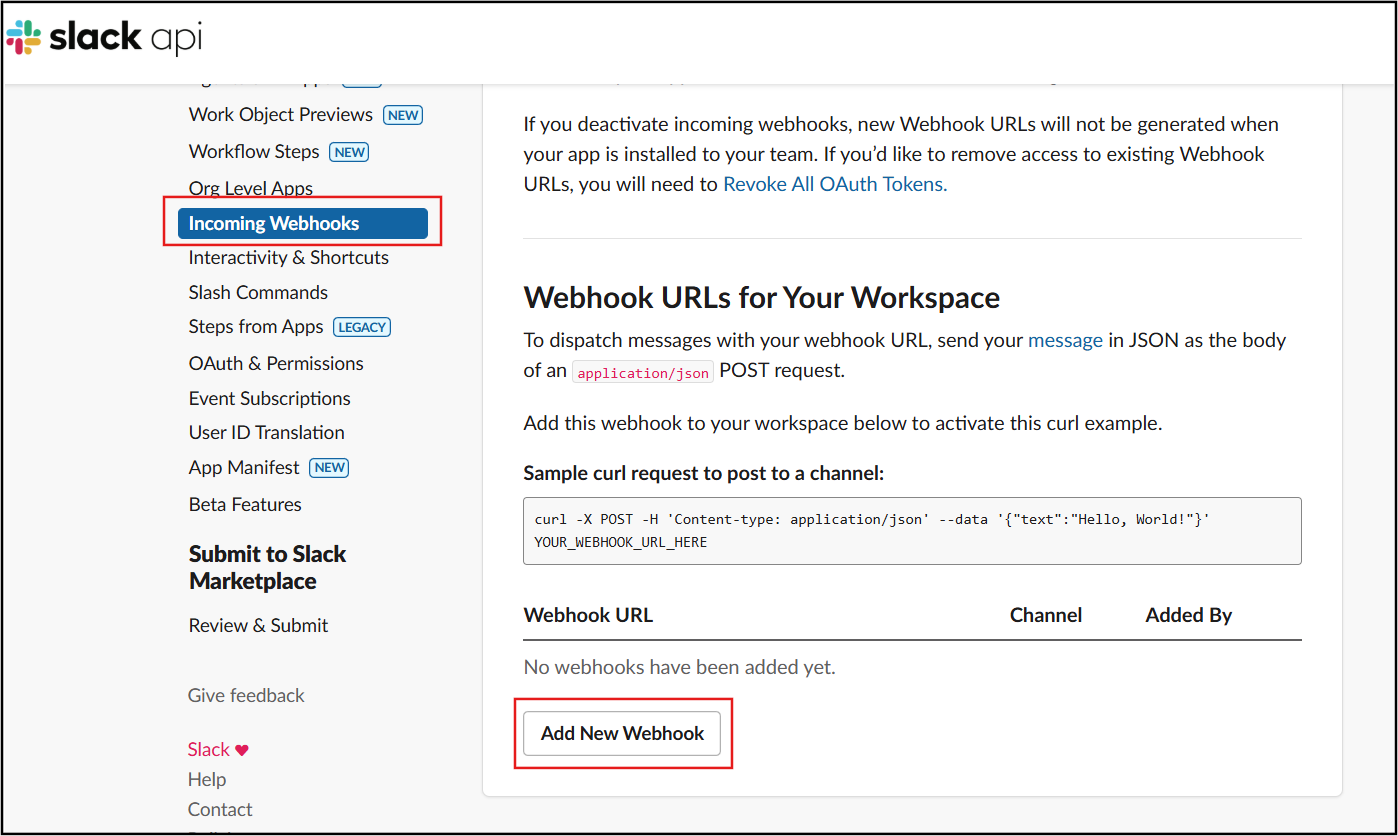1398x836 pixels.
Task: Click the Webhook URL column header
Action: coord(588,616)
